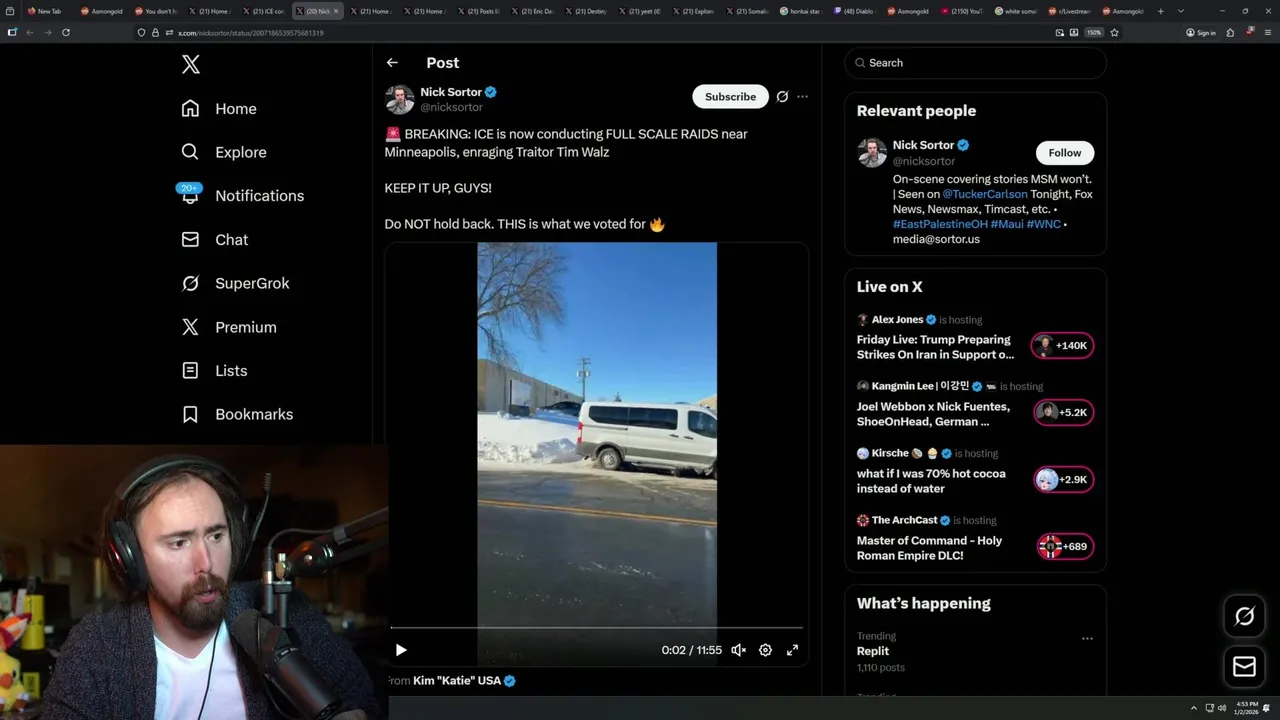This screenshot has height=720, width=1280.
Task: Go back with browser back arrow
Action: [x=29, y=32]
